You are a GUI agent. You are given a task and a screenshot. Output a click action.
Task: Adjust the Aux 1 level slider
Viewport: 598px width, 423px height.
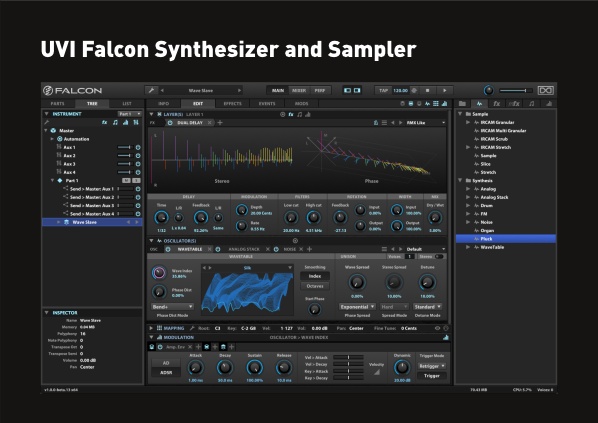point(125,147)
